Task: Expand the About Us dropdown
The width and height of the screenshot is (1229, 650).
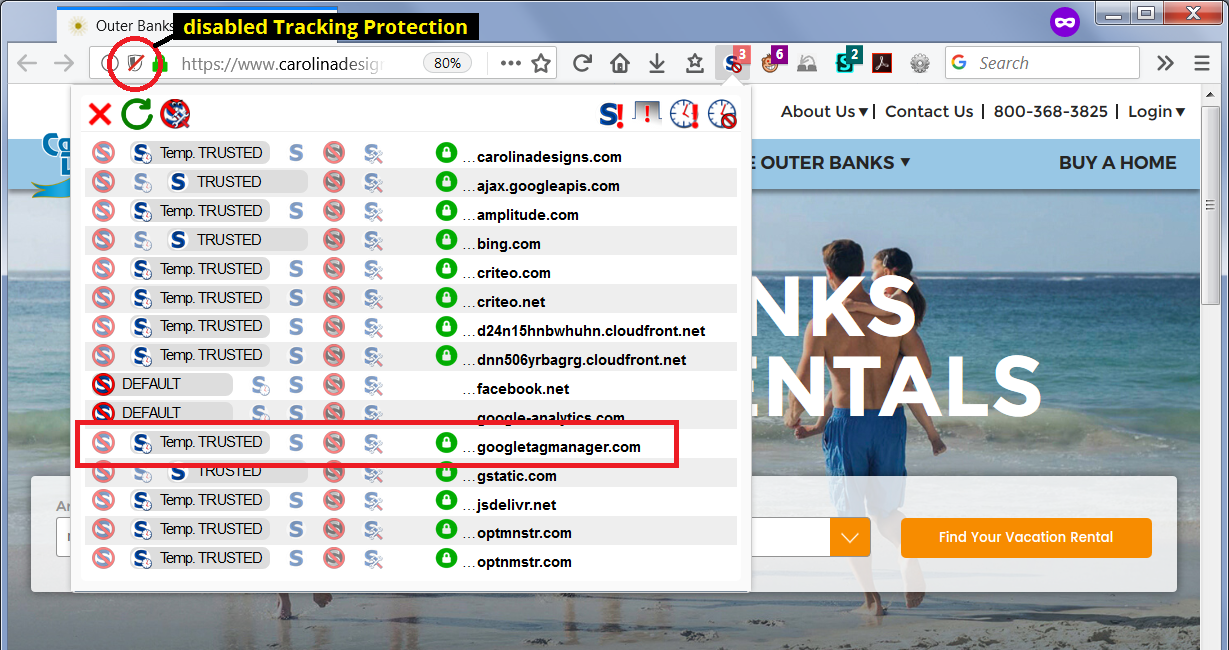Action: [824, 112]
